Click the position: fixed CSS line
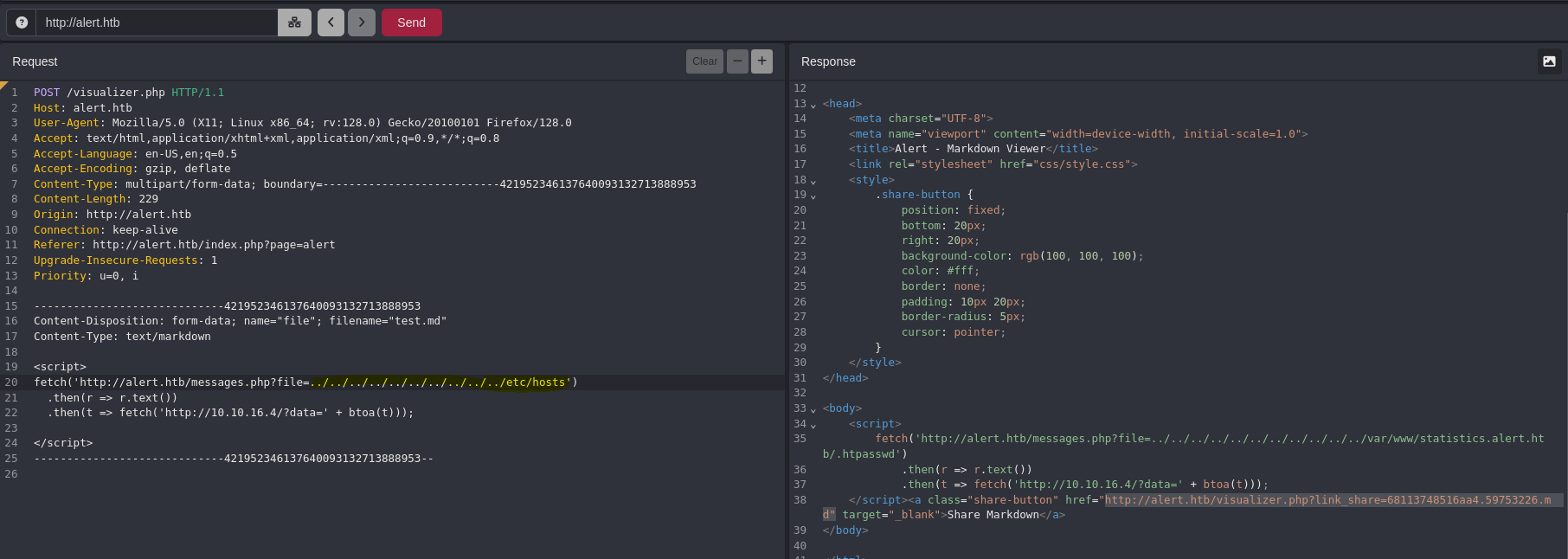This screenshot has height=559, width=1568. (954, 210)
